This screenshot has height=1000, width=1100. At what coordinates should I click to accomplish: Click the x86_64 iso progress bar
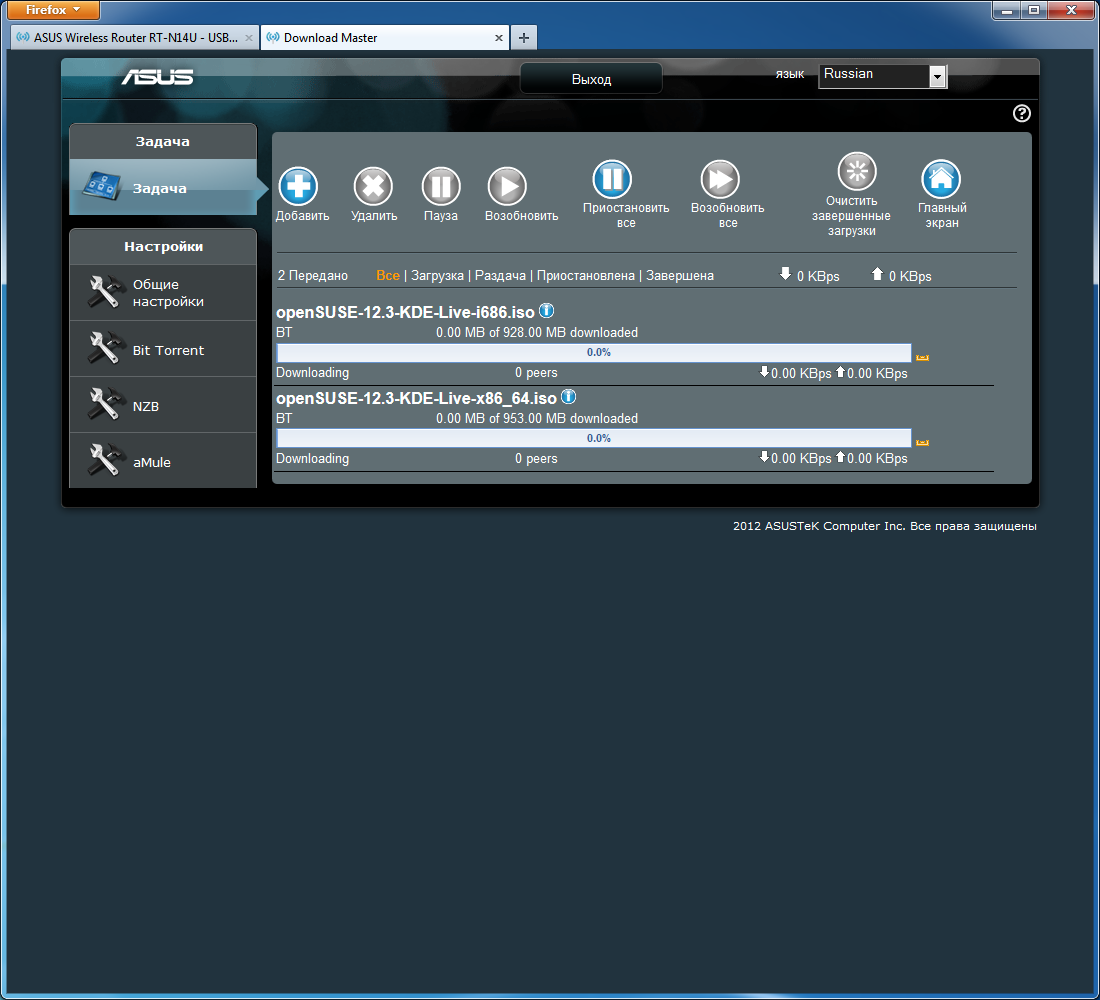[594, 438]
